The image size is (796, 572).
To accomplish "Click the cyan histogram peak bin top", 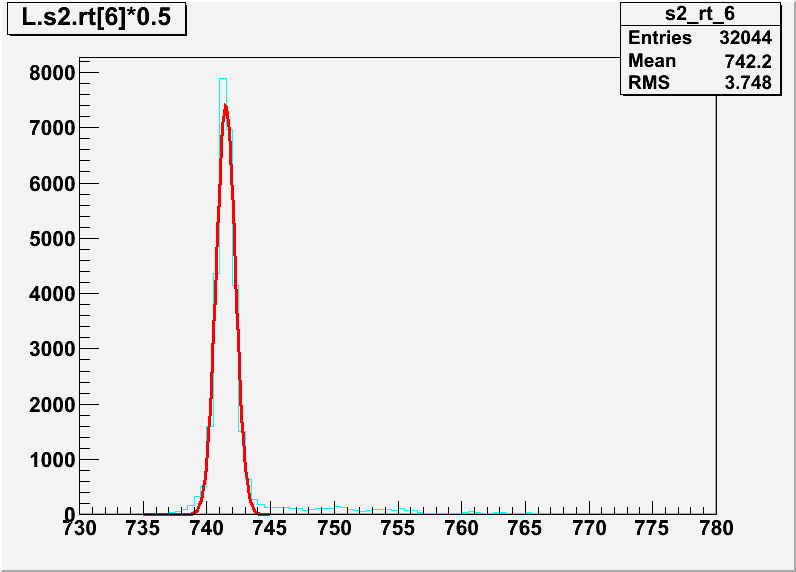I will 223,79.
